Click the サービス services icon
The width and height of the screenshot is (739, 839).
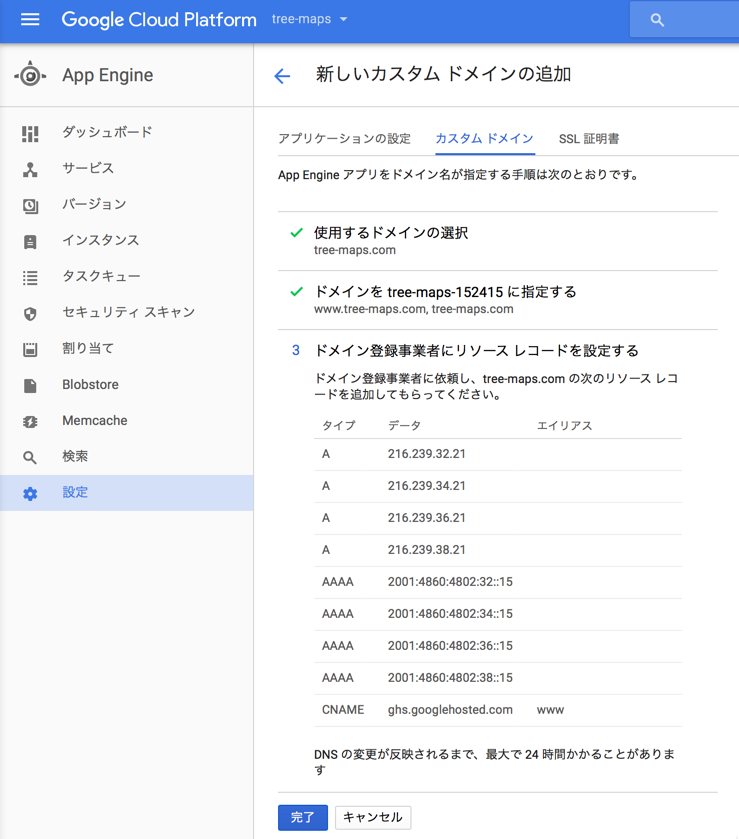point(30,170)
